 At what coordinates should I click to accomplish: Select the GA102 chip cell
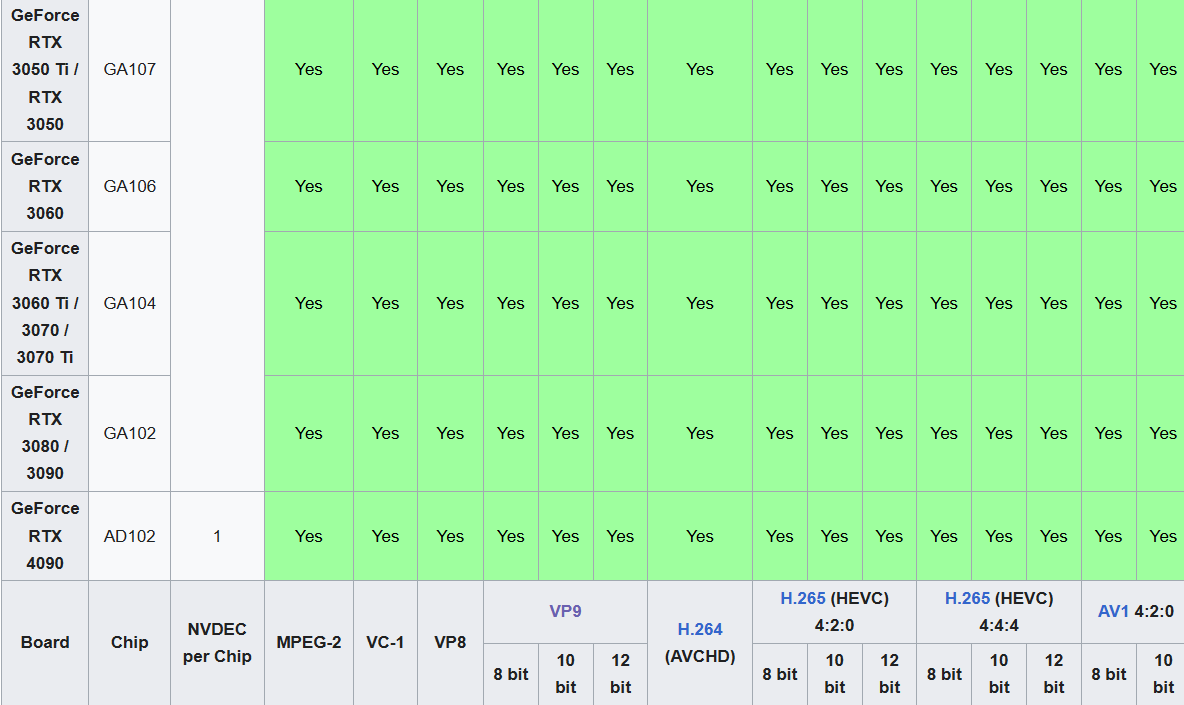click(130, 433)
